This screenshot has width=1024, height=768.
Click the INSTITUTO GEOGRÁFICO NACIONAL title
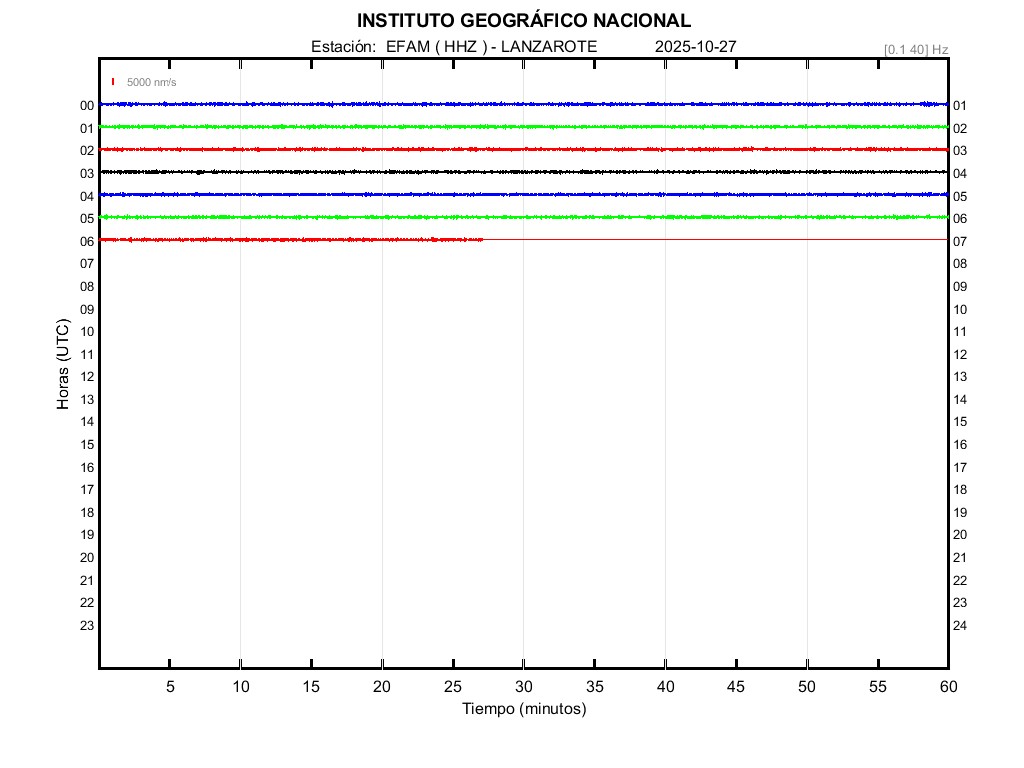(x=523, y=21)
